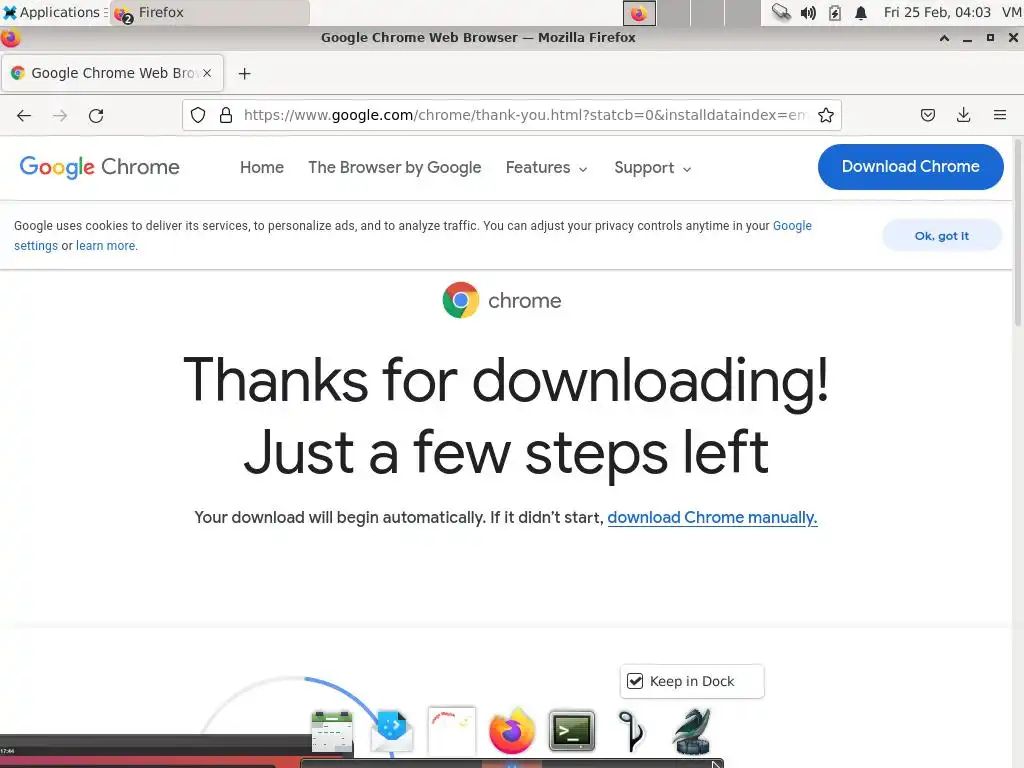Click download Chrome manually link
Viewport: 1024px width, 768px height.
point(712,518)
